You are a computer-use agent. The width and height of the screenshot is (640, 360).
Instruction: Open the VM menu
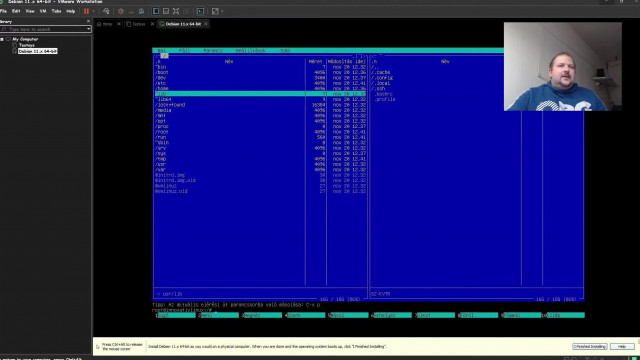43,11
